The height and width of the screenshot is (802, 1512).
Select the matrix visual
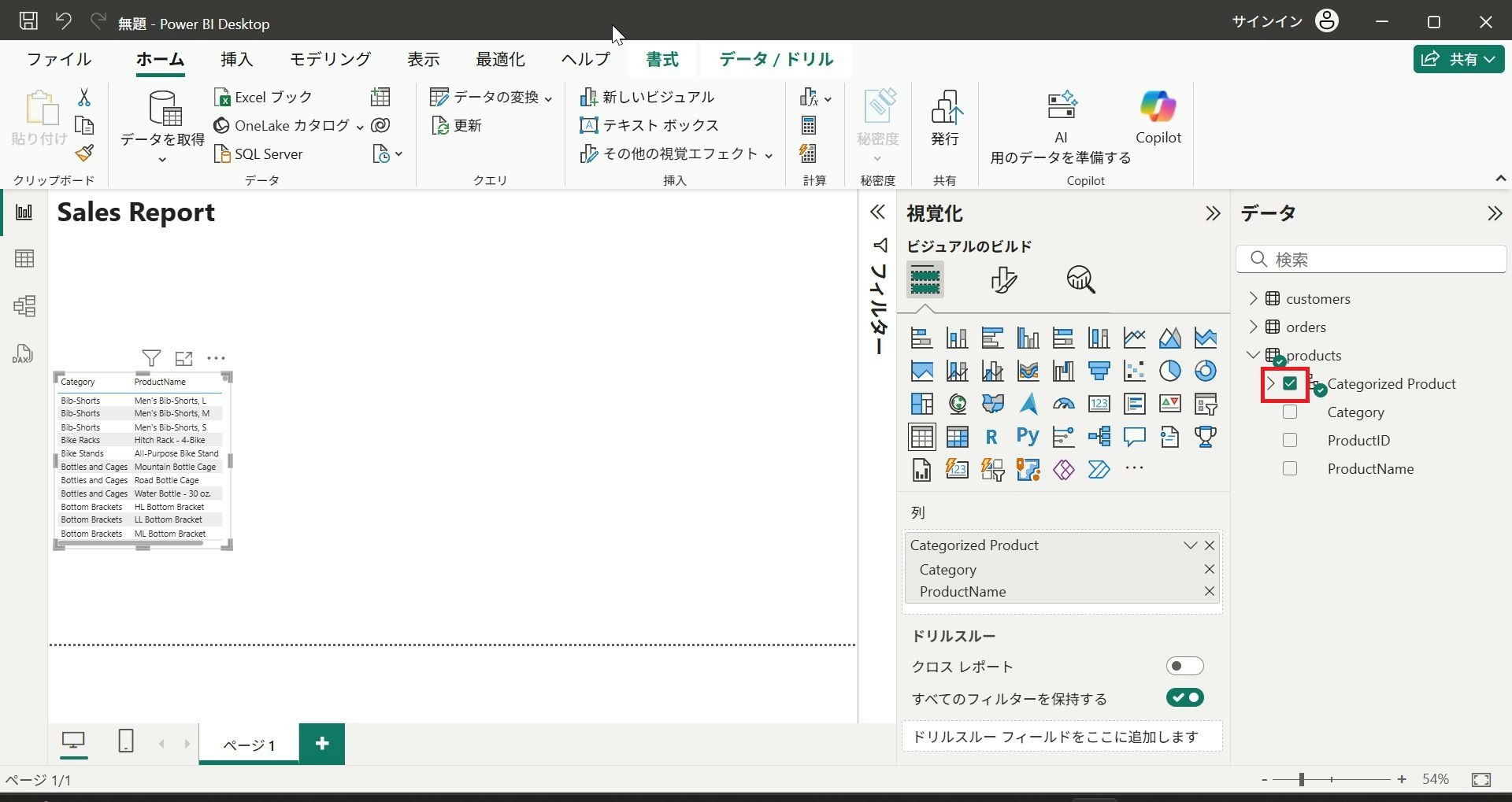[957, 437]
